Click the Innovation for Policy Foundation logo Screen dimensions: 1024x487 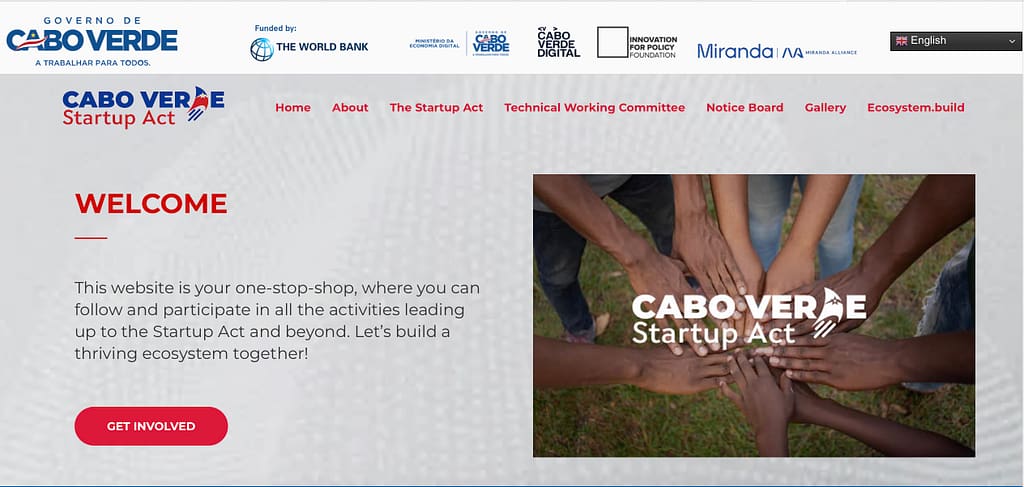[x=637, y=43]
